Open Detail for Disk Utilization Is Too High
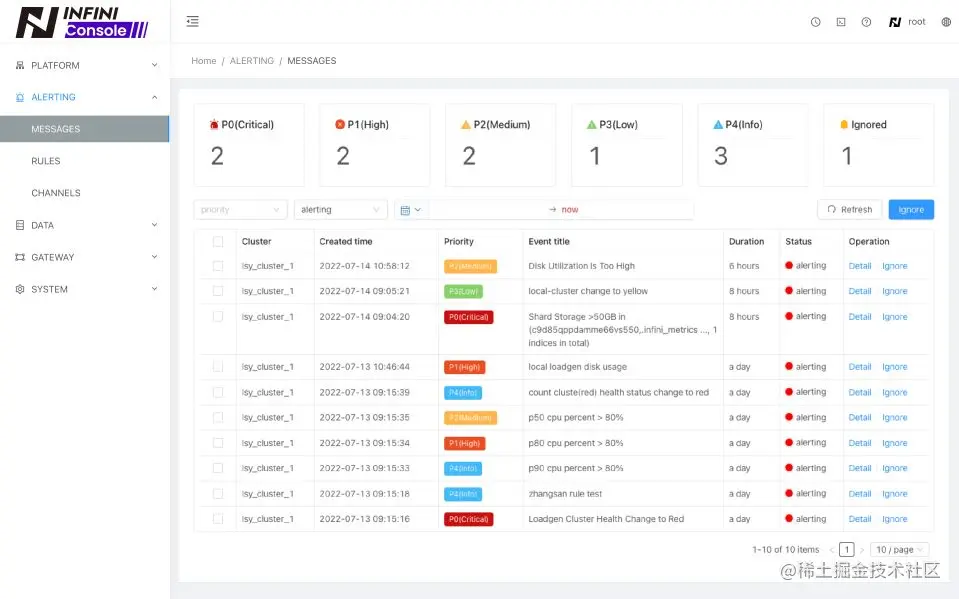 point(859,266)
